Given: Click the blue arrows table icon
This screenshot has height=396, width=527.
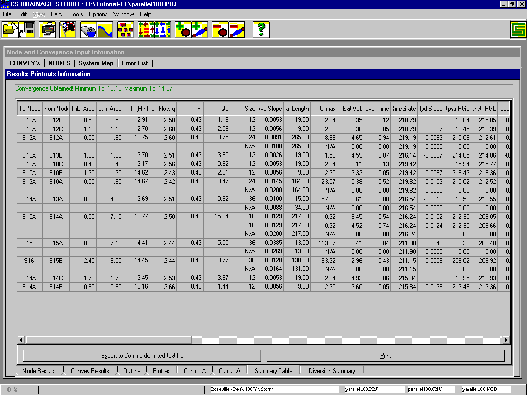Looking at the screenshot, I should click(163, 30).
